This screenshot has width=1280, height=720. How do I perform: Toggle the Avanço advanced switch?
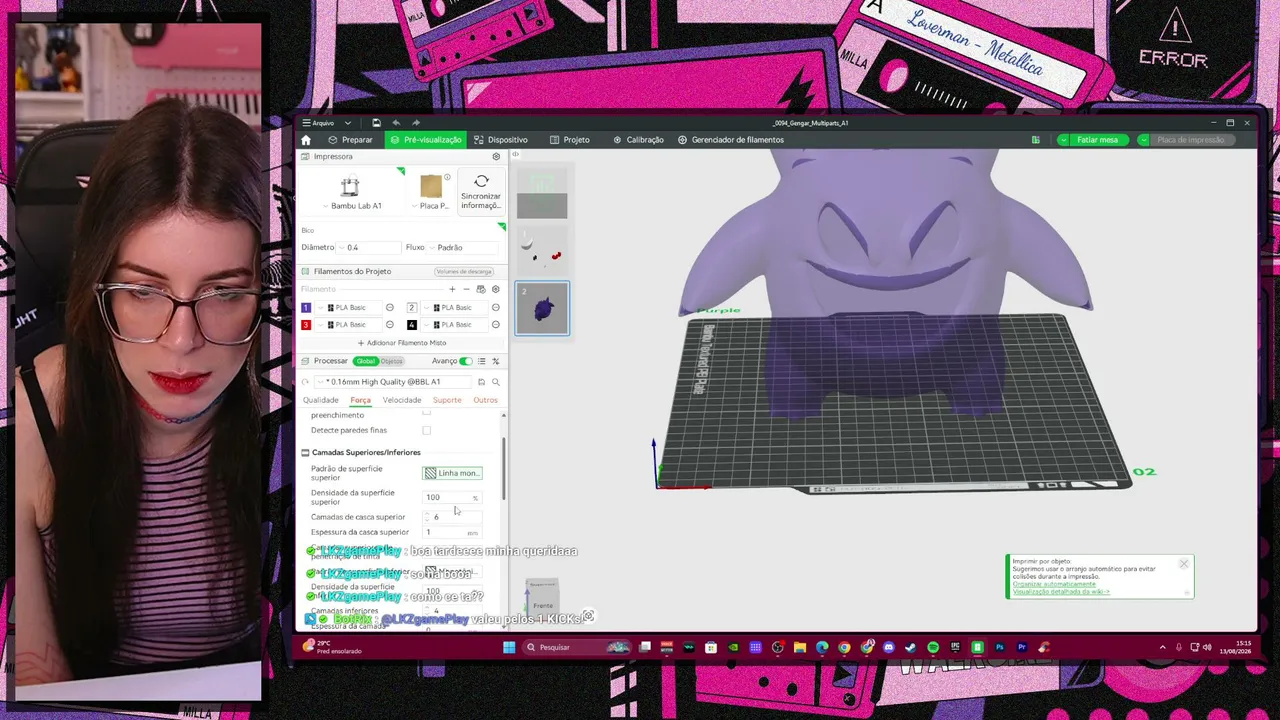pyautogui.click(x=466, y=361)
